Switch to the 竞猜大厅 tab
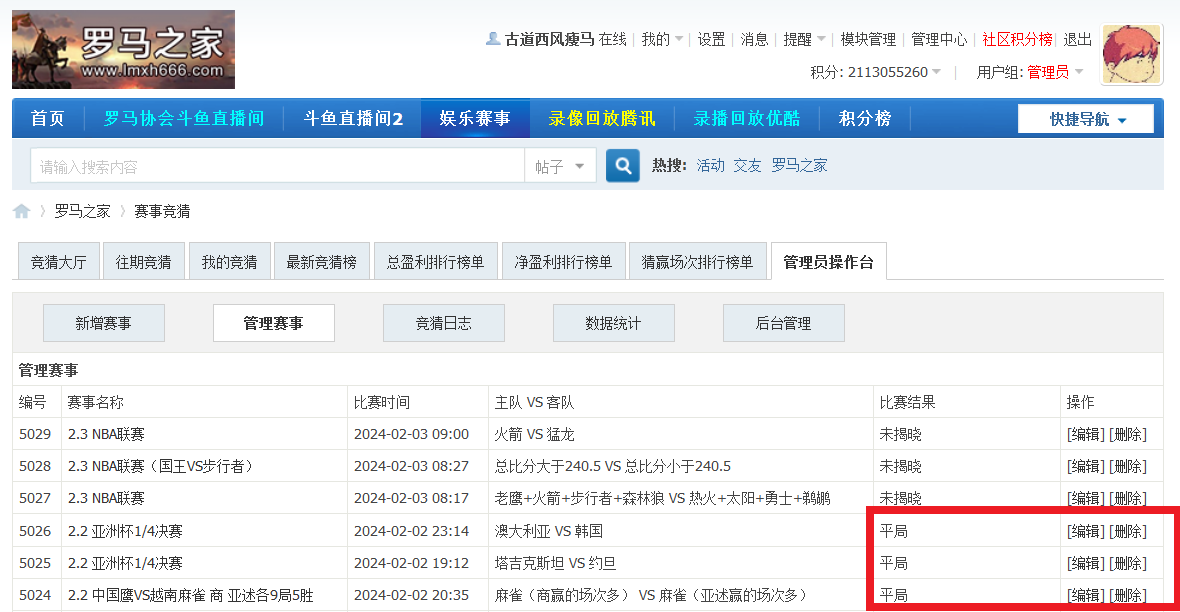1180x612 pixels. (58, 260)
